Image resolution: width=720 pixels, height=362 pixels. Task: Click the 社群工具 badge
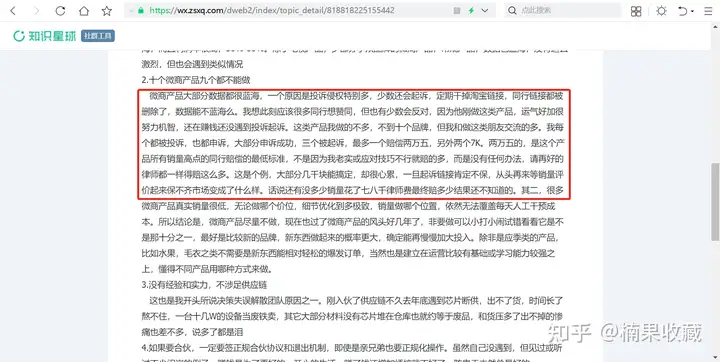coord(98,36)
